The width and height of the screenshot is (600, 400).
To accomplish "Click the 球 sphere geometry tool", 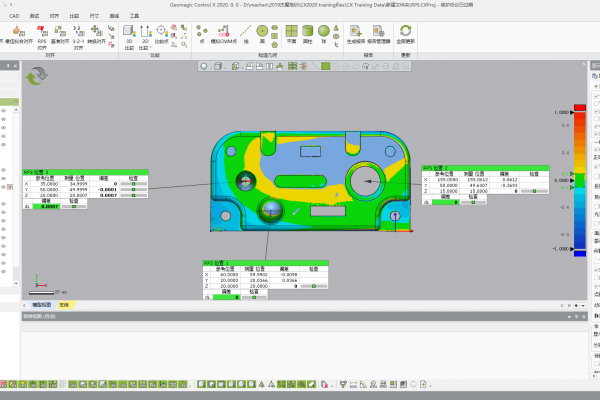I will click(323, 31).
